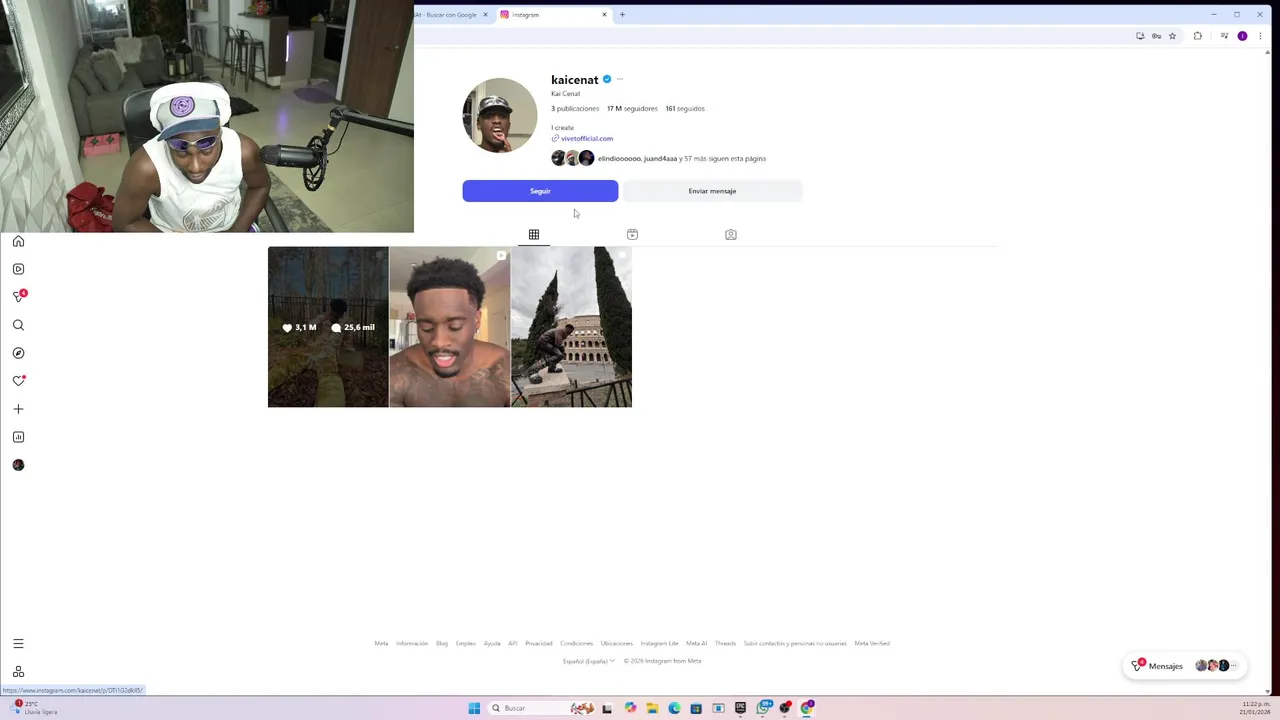Screen dimensions: 1280x720
Task: Open the More hamburger menu in sidebar
Action: click(18, 644)
